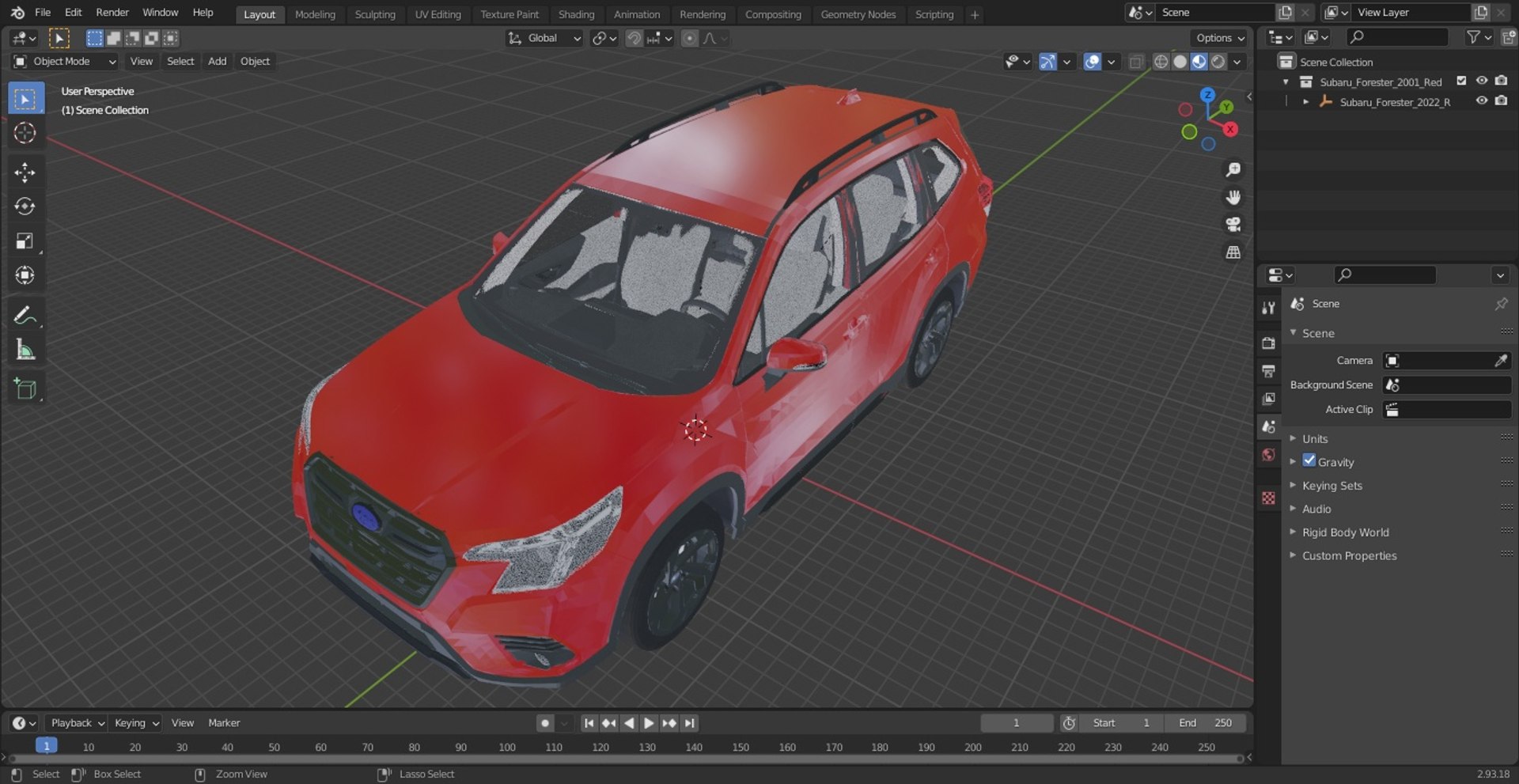Open the Texture properties tab
This screenshot has width=1519, height=784.
[1269, 498]
